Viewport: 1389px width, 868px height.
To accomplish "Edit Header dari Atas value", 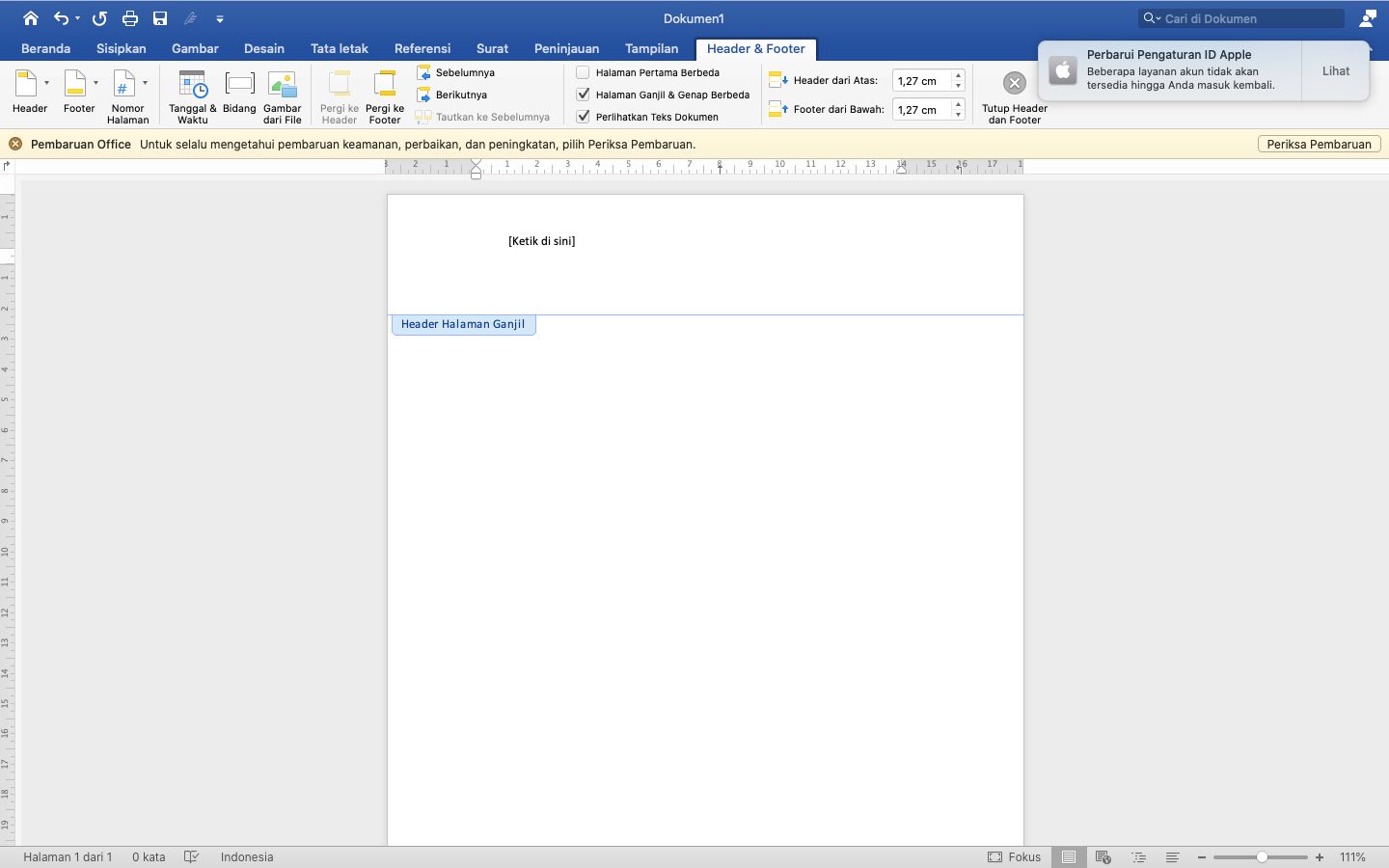I will tap(921, 81).
